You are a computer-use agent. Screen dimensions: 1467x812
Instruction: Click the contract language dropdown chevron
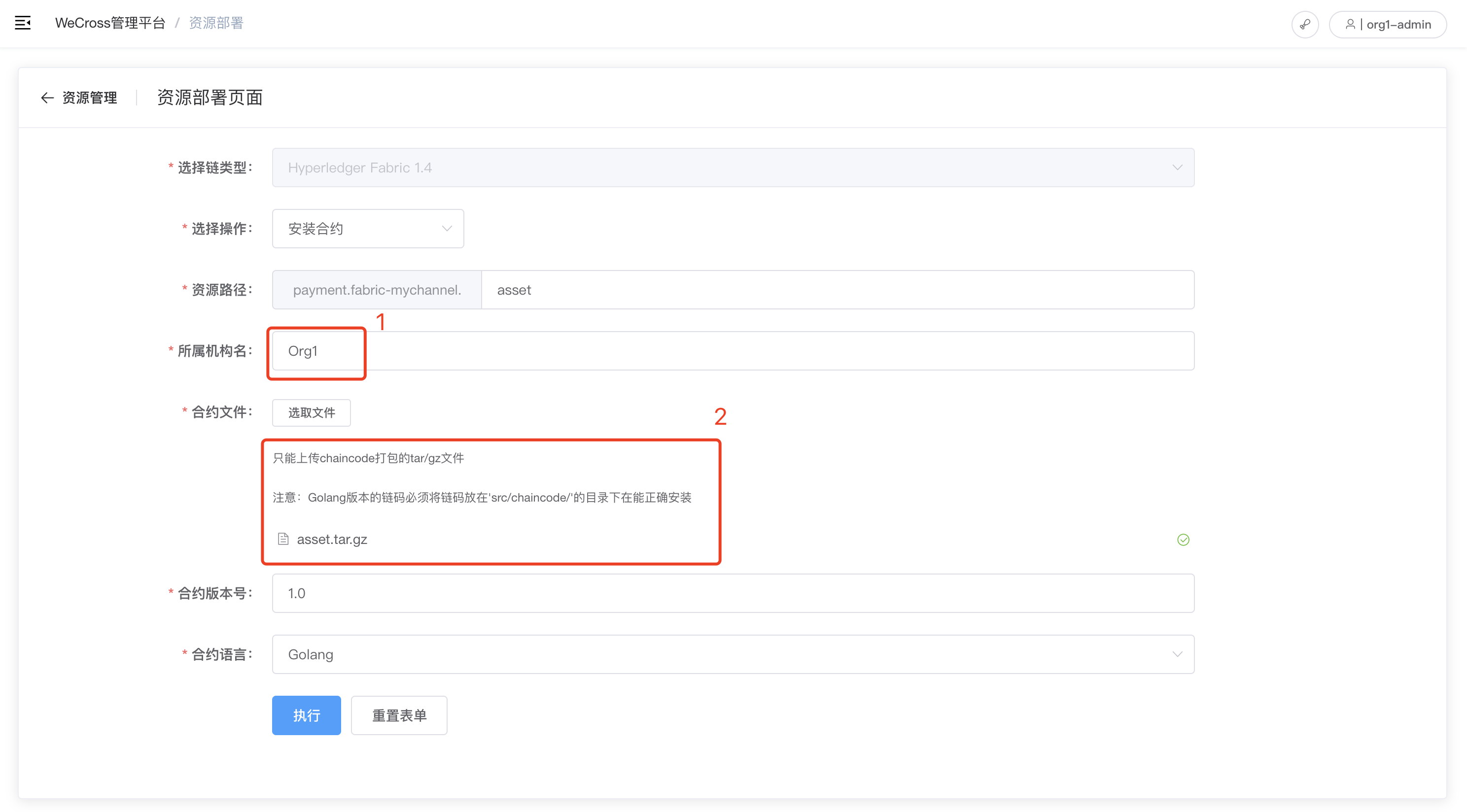[x=1177, y=654]
